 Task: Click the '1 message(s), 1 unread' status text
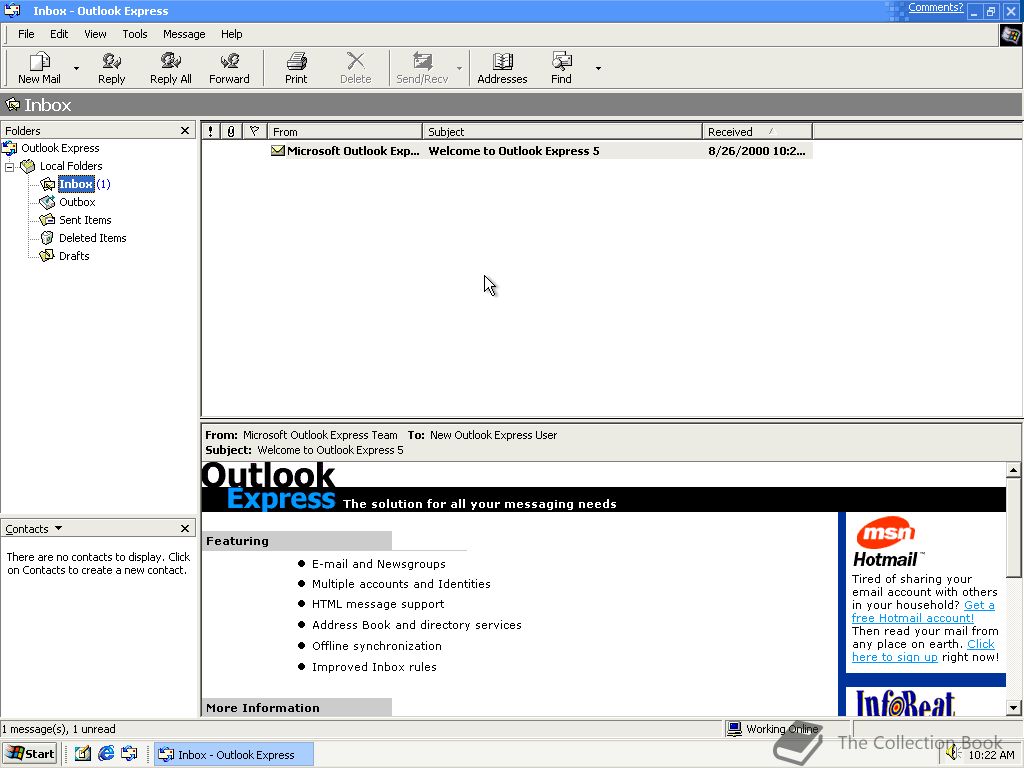pos(59,729)
